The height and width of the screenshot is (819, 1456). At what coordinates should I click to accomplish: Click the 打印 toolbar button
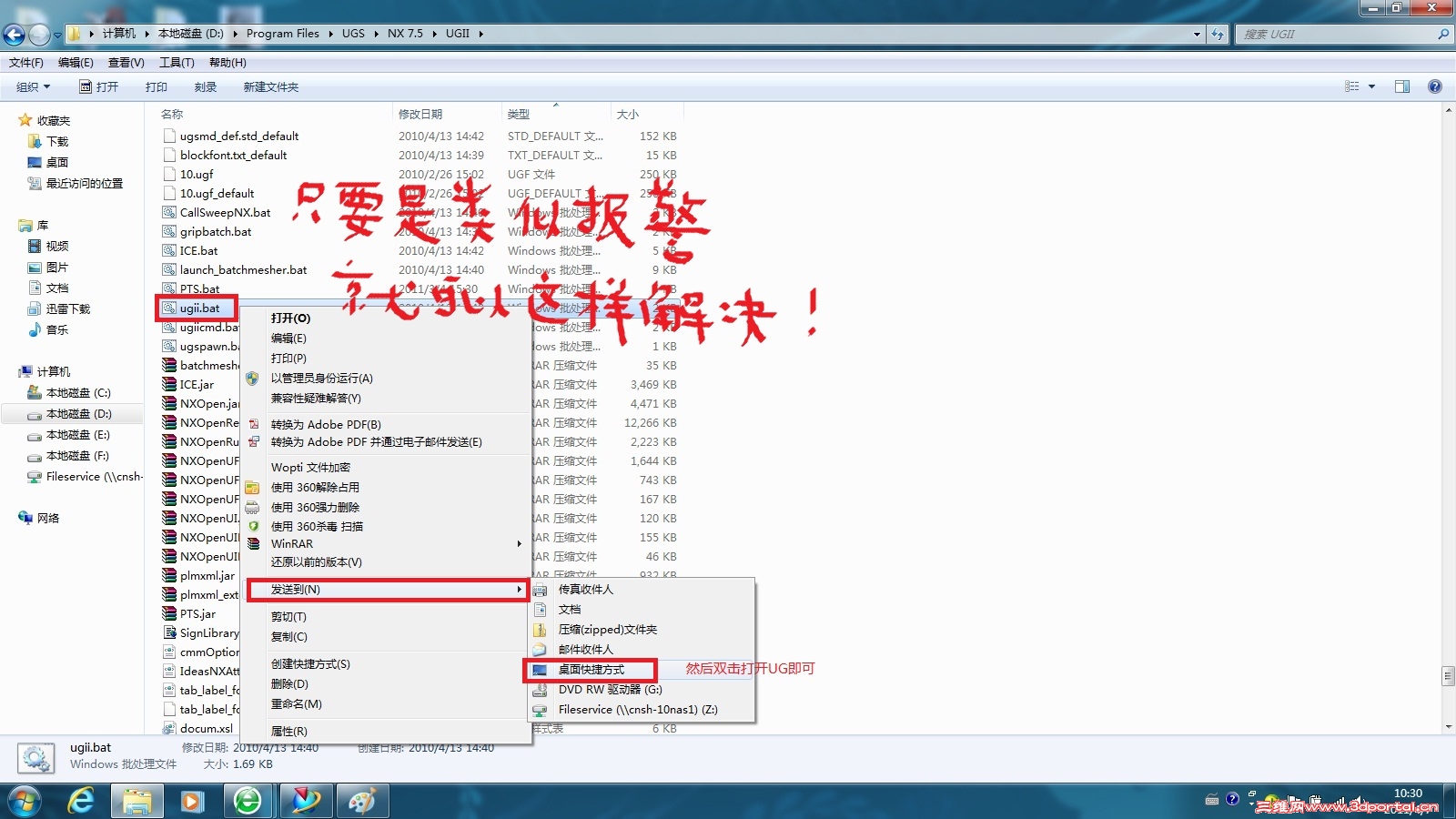pos(157,87)
